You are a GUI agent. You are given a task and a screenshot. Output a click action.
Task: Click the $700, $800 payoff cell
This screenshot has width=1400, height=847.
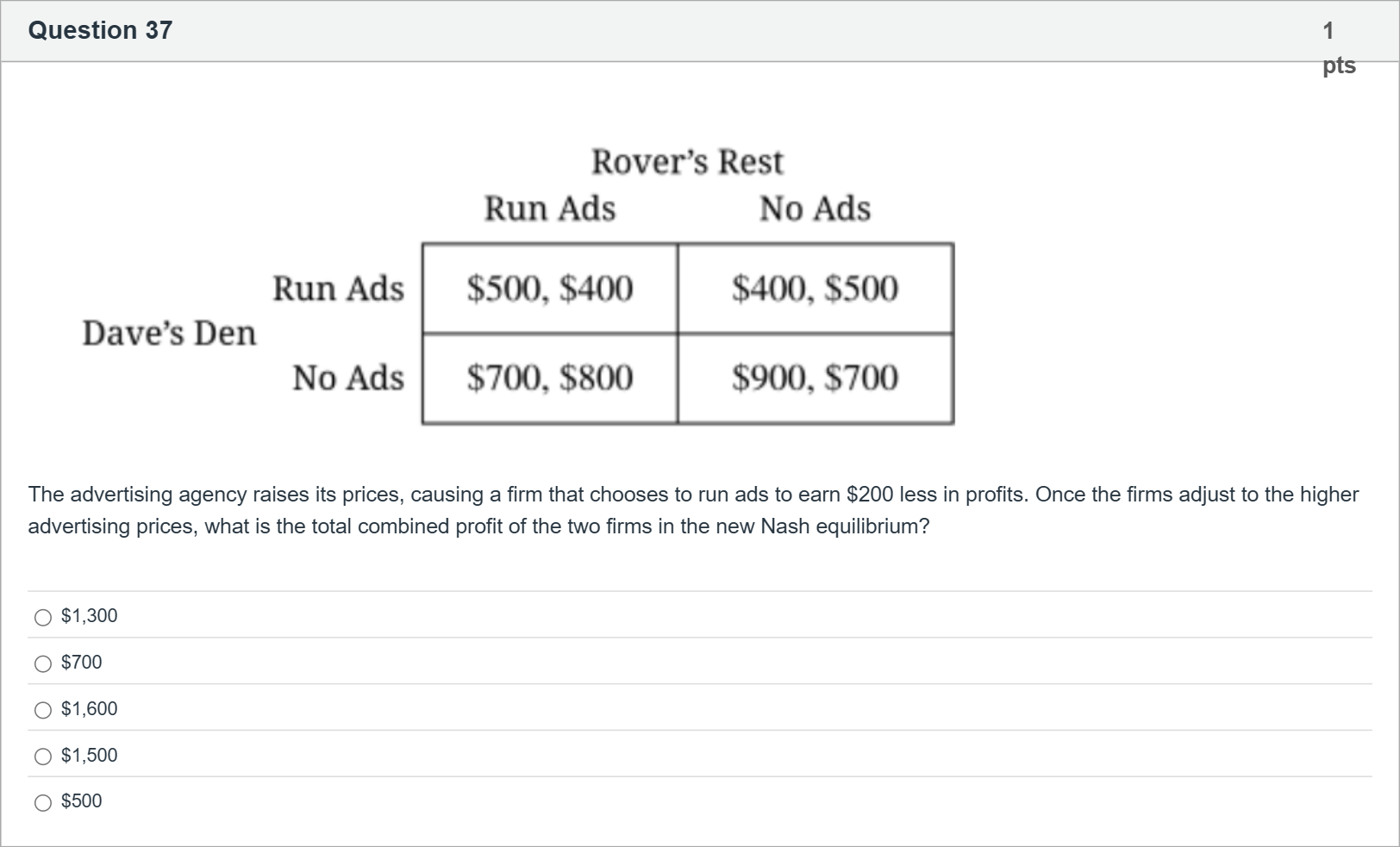pos(550,378)
